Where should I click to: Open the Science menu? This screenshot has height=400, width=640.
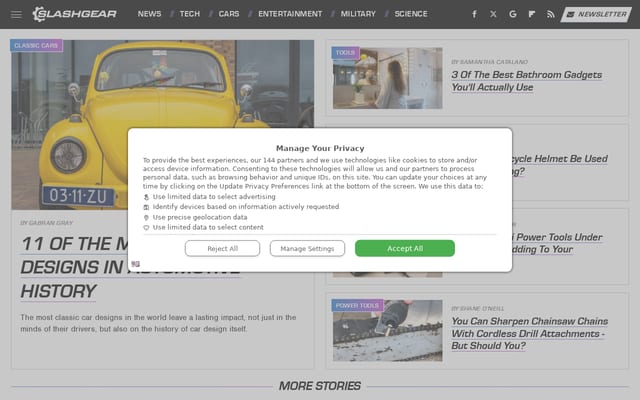(x=411, y=14)
